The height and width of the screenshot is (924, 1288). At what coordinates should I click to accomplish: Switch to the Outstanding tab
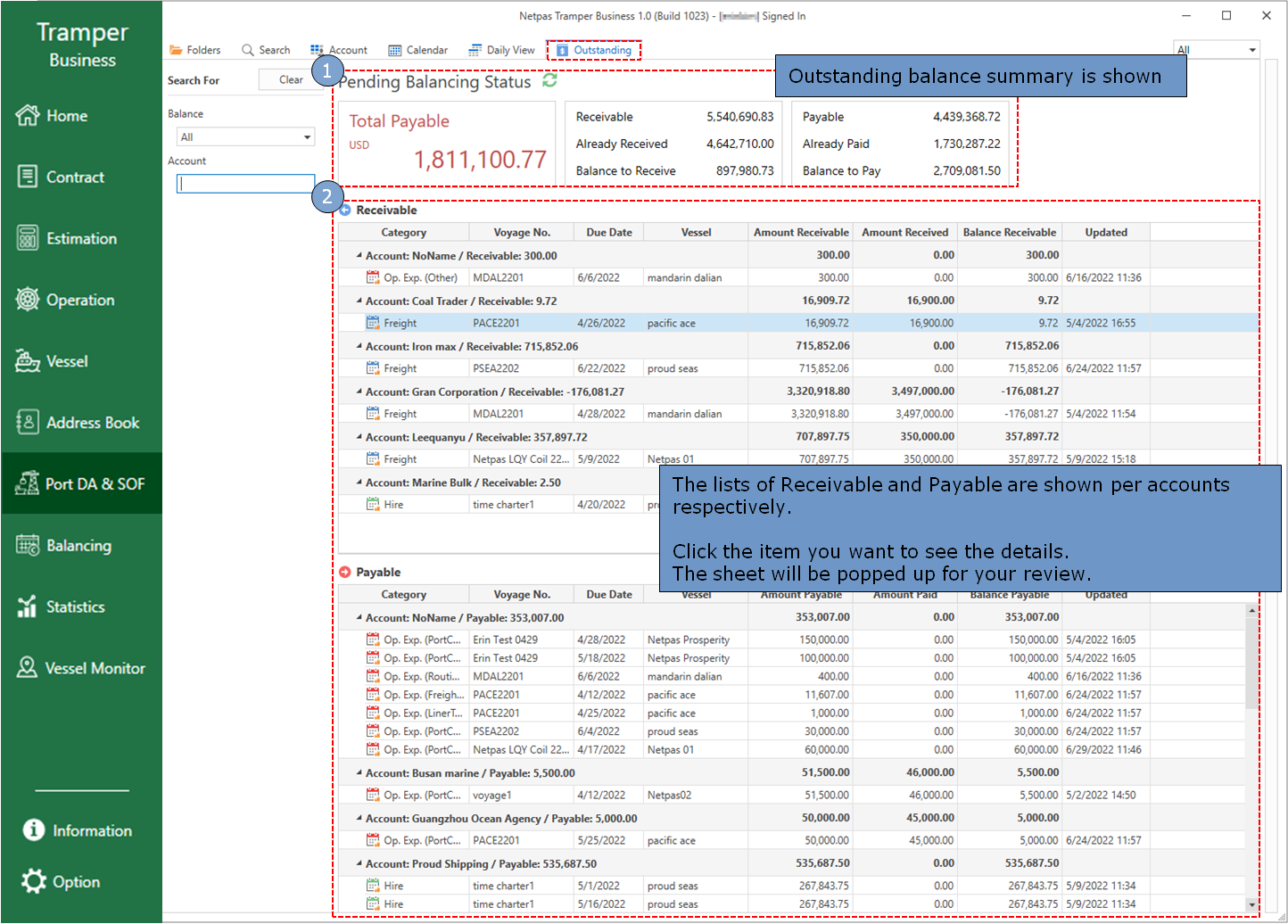594,50
